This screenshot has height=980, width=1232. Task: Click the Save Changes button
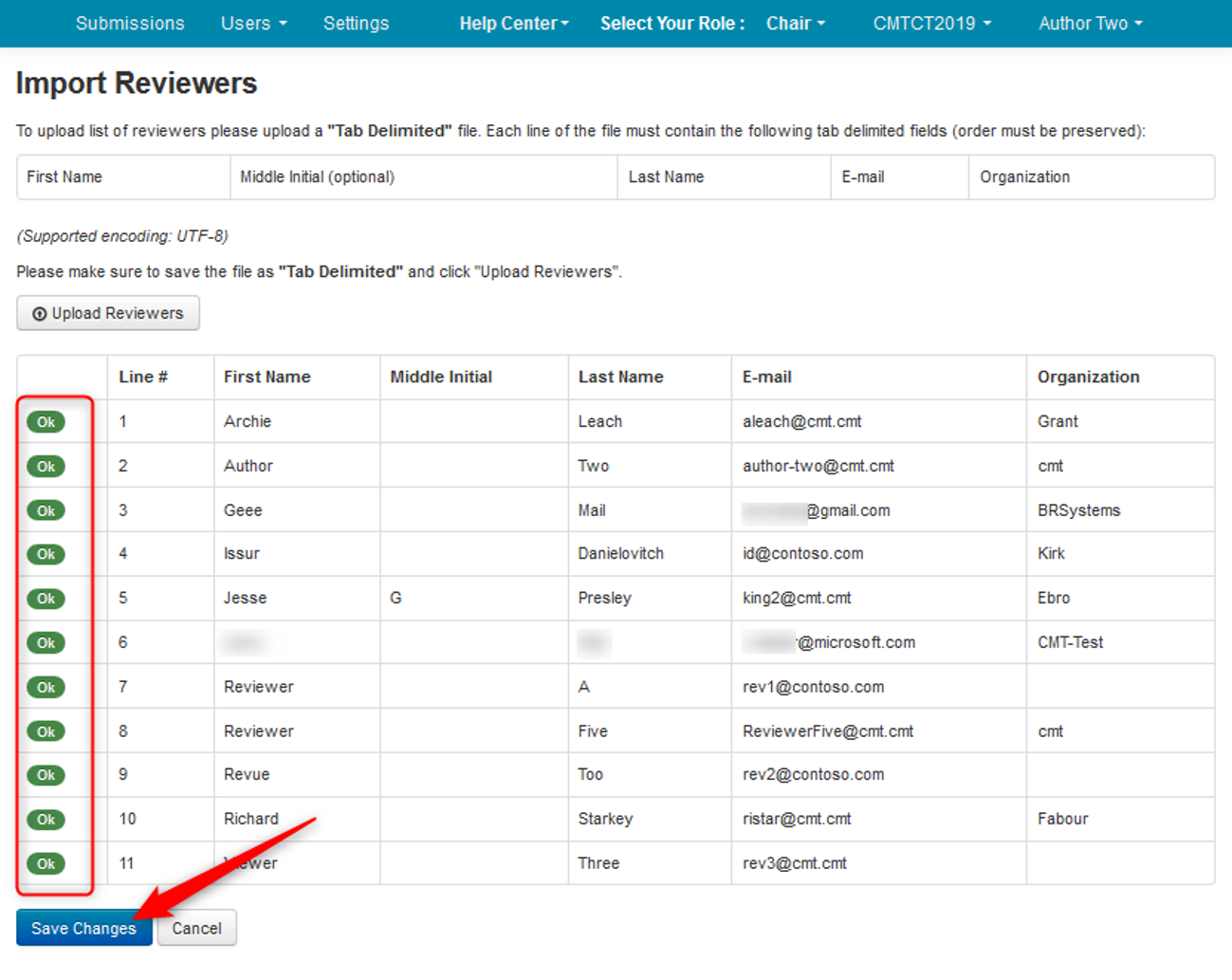[83, 928]
